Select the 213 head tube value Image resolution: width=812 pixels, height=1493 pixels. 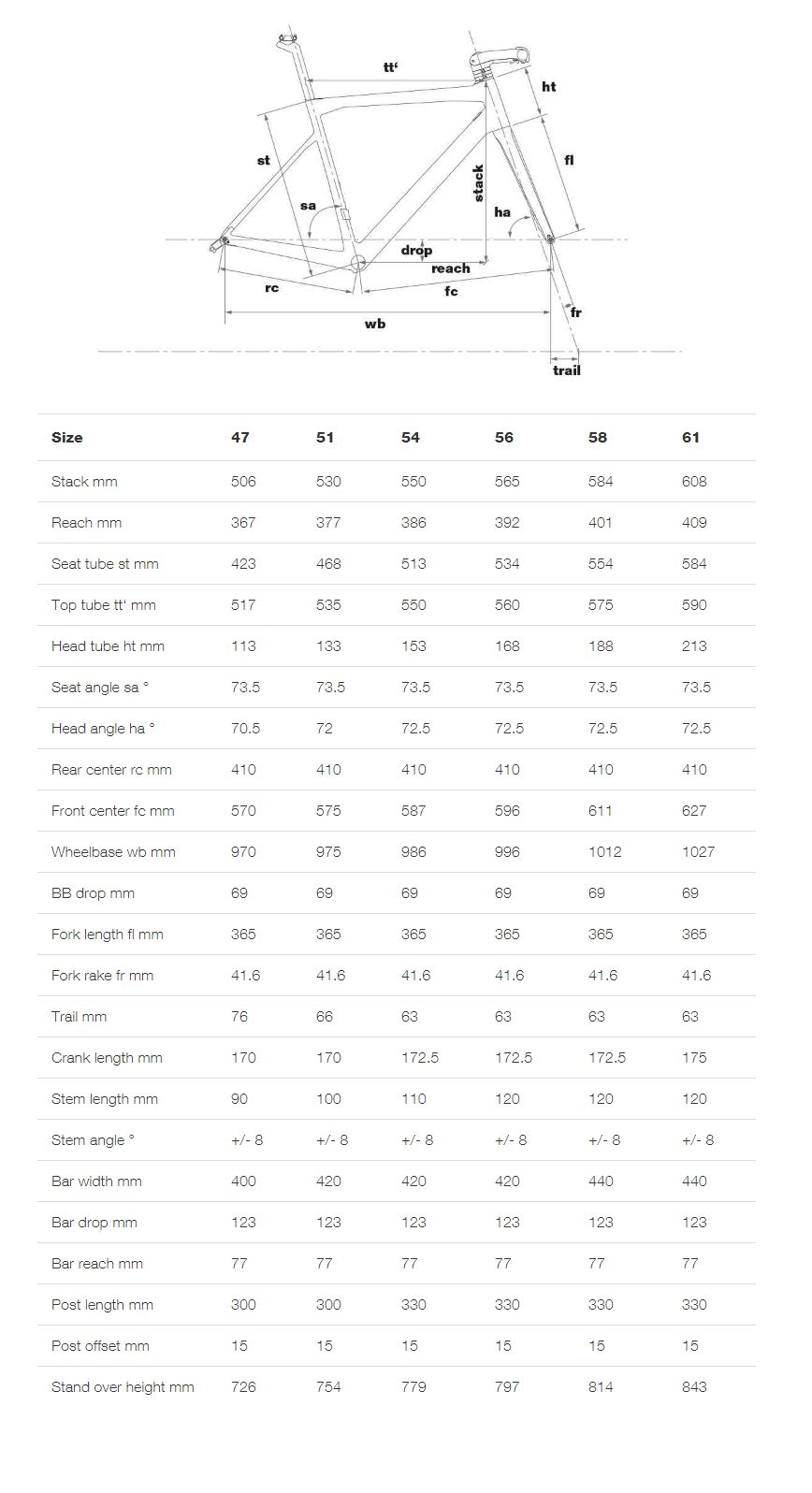[x=694, y=646]
